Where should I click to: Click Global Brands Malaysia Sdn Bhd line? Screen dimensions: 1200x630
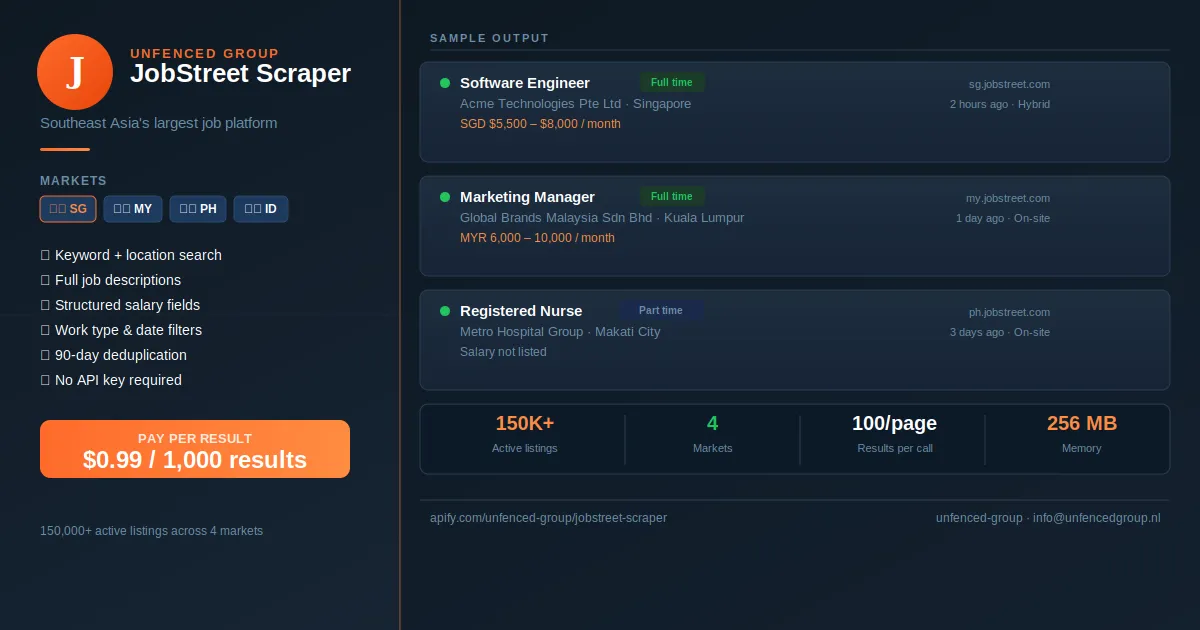click(602, 218)
